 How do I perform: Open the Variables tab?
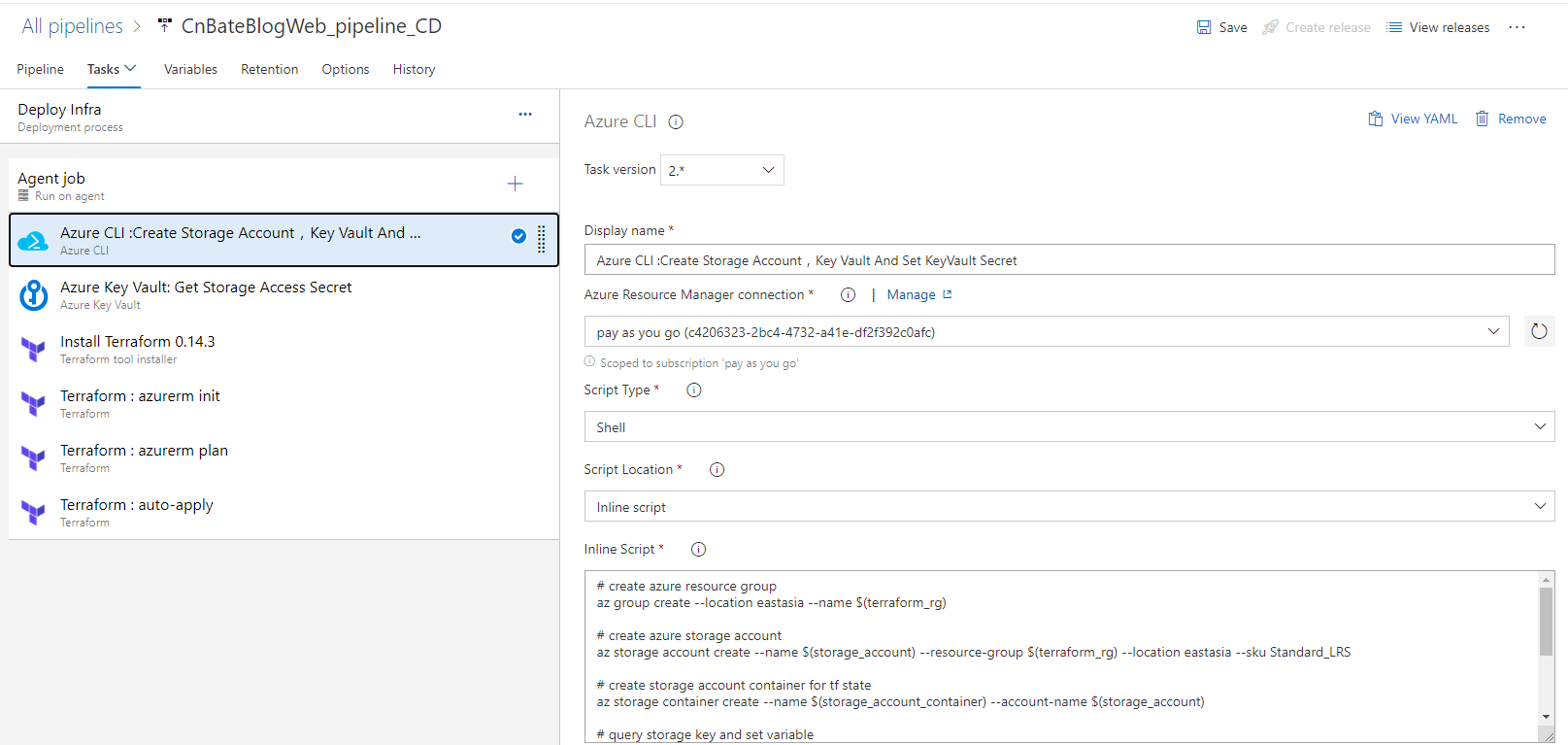tap(190, 69)
